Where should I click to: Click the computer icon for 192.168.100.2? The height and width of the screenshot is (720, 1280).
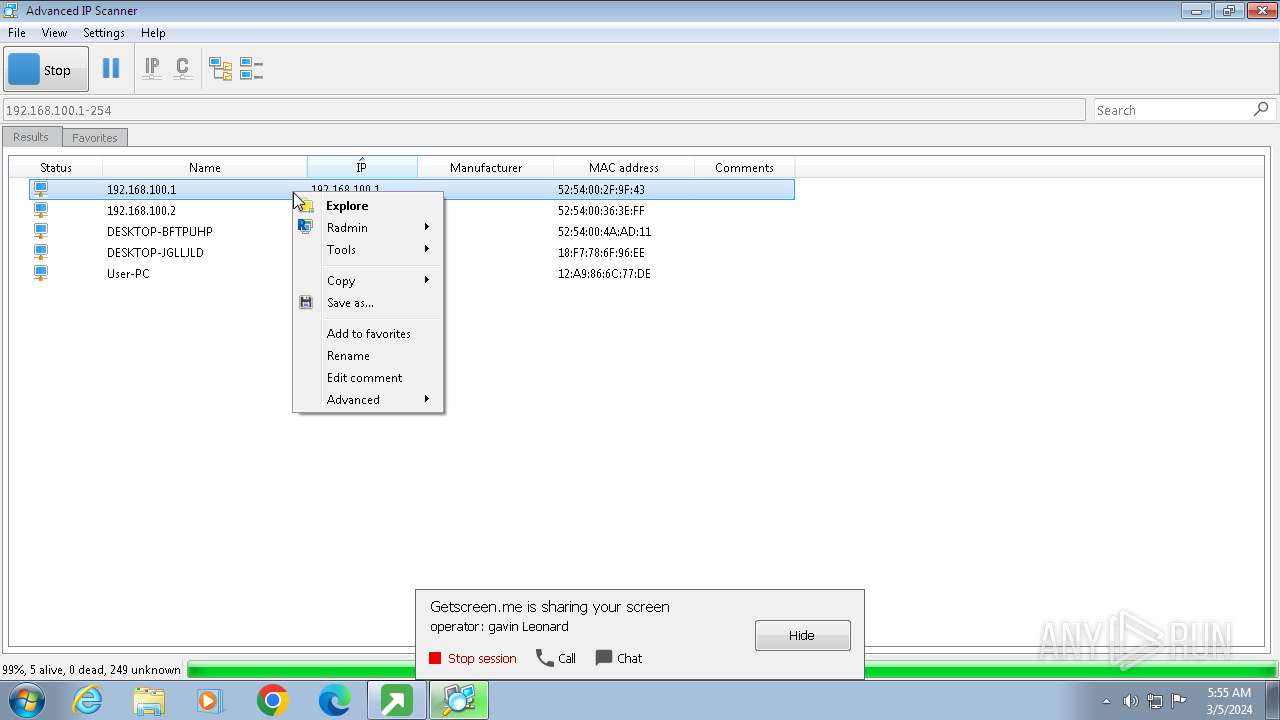pos(41,210)
